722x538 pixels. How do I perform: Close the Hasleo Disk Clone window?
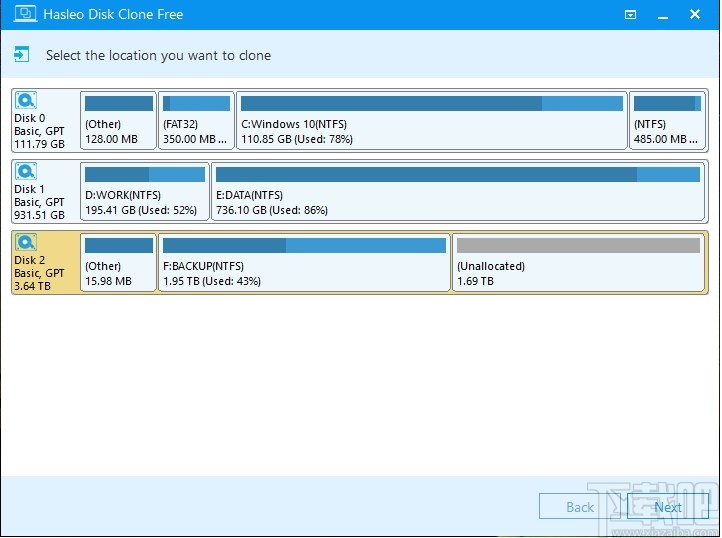pyautogui.click(x=695, y=14)
